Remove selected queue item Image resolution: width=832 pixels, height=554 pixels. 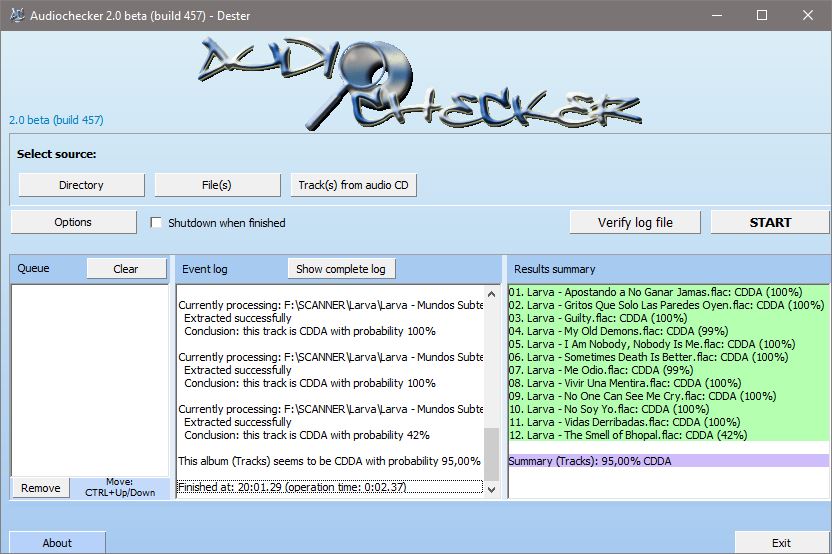pyautogui.click(x=41, y=488)
